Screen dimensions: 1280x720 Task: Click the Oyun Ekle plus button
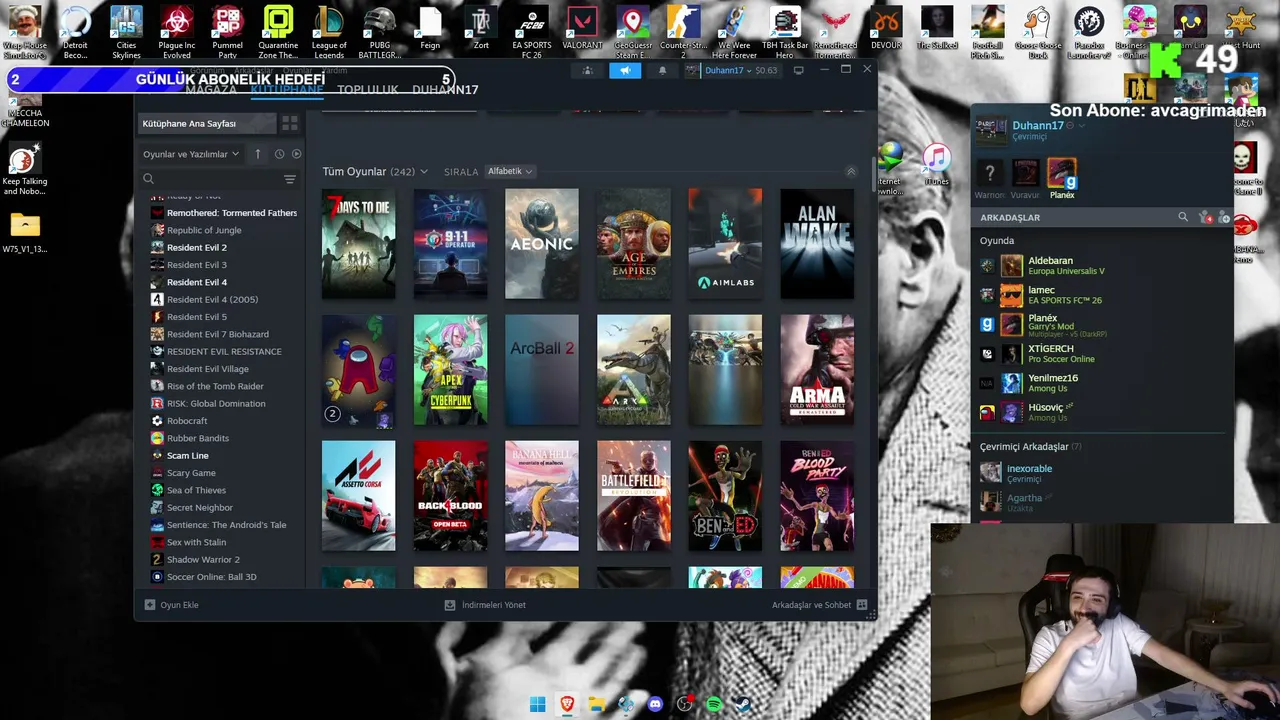tap(150, 605)
